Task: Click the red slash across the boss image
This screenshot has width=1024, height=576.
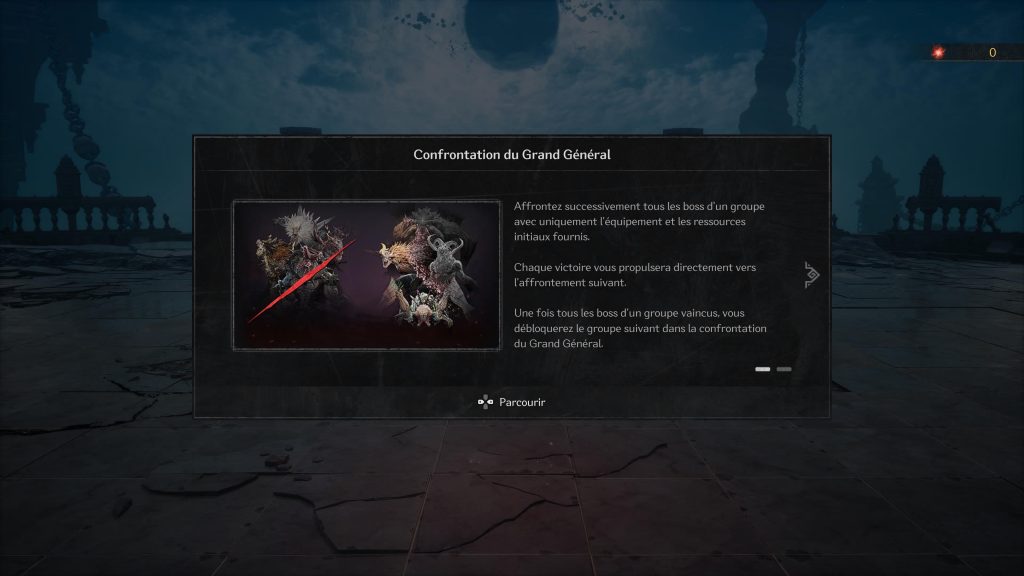Action: pyautogui.click(x=302, y=281)
